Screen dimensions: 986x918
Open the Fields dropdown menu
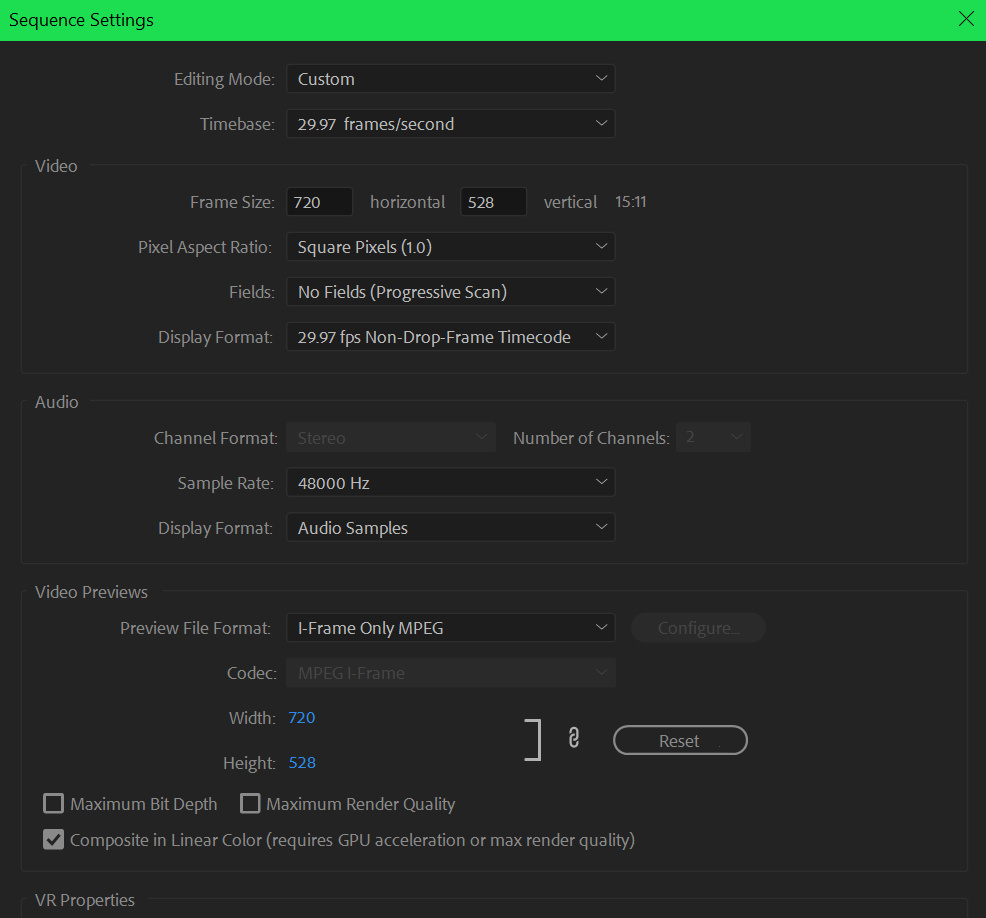[450, 292]
